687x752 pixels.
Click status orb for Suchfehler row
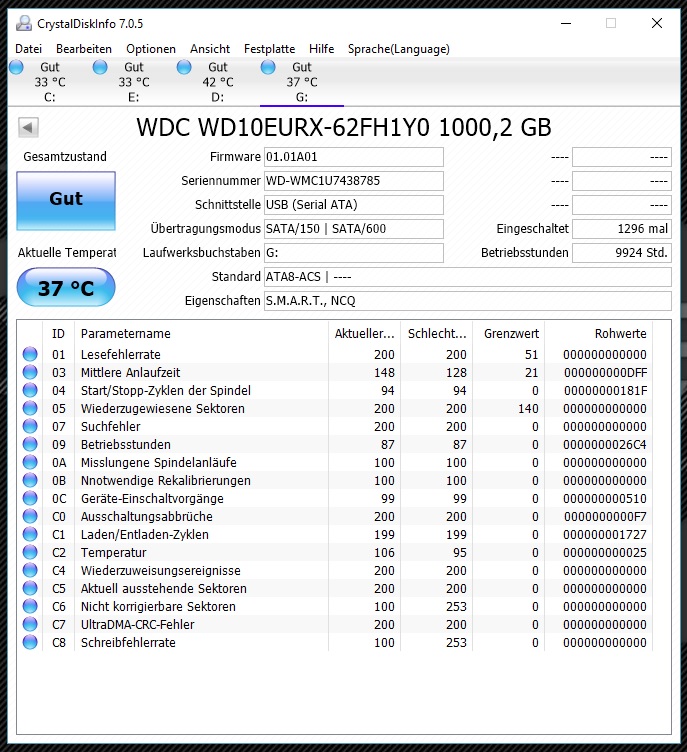pos(30,426)
